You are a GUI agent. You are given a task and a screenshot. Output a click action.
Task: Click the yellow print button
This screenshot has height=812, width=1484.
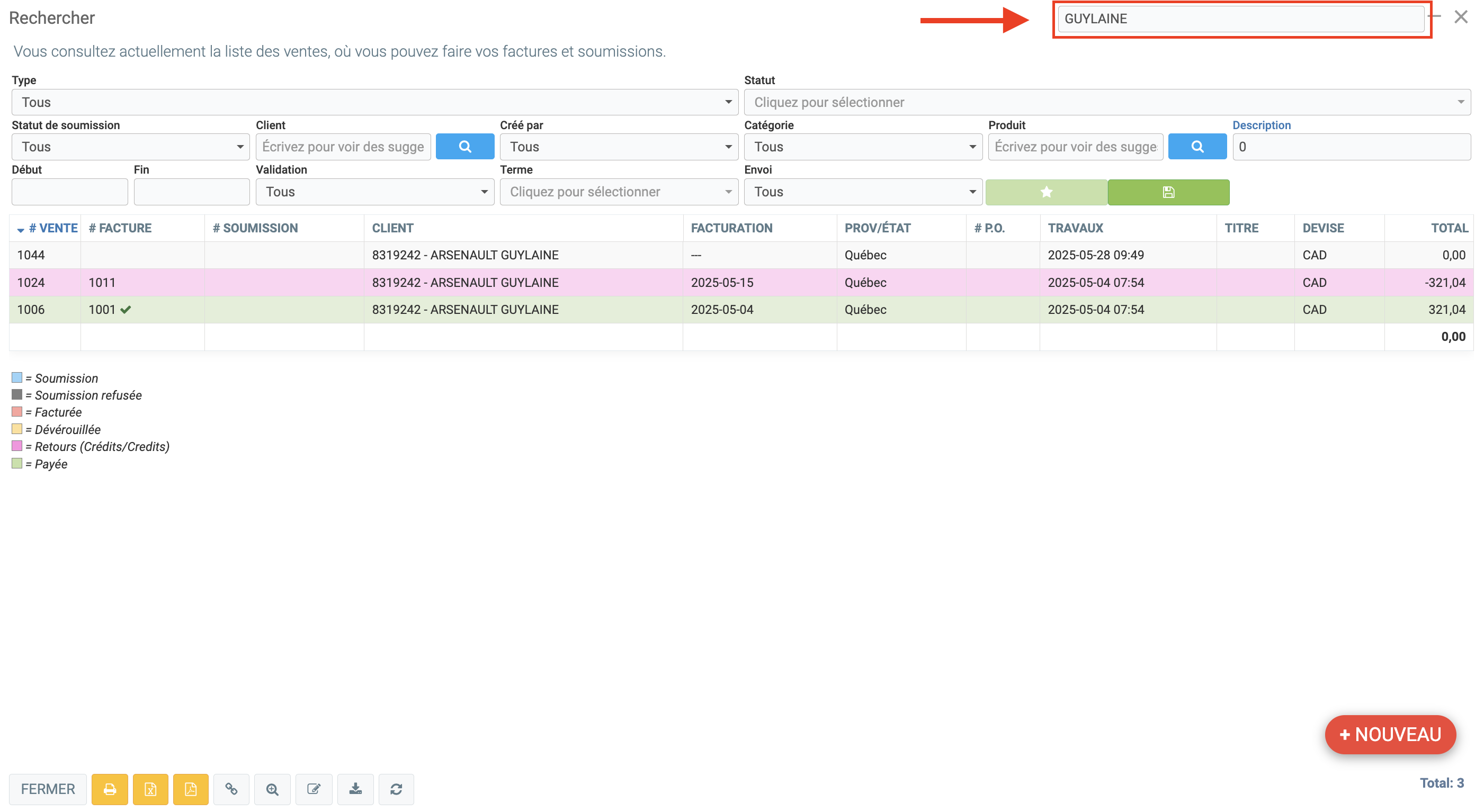(x=110, y=789)
